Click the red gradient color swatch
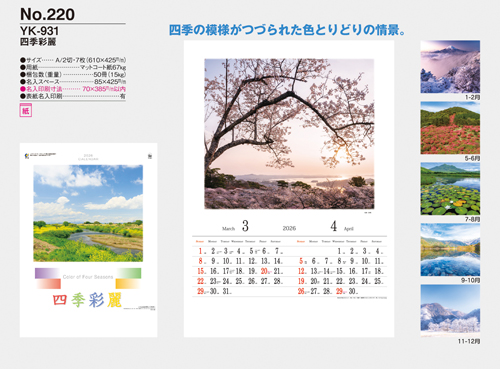The width and height of the screenshot is (500, 369). coord(48,284)
